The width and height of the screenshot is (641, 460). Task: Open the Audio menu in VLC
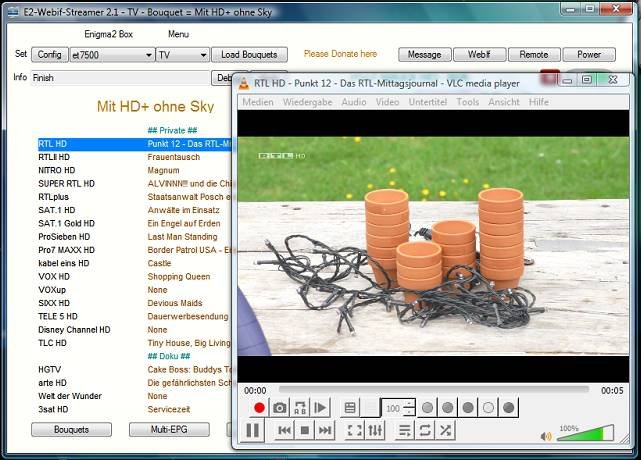354,102
